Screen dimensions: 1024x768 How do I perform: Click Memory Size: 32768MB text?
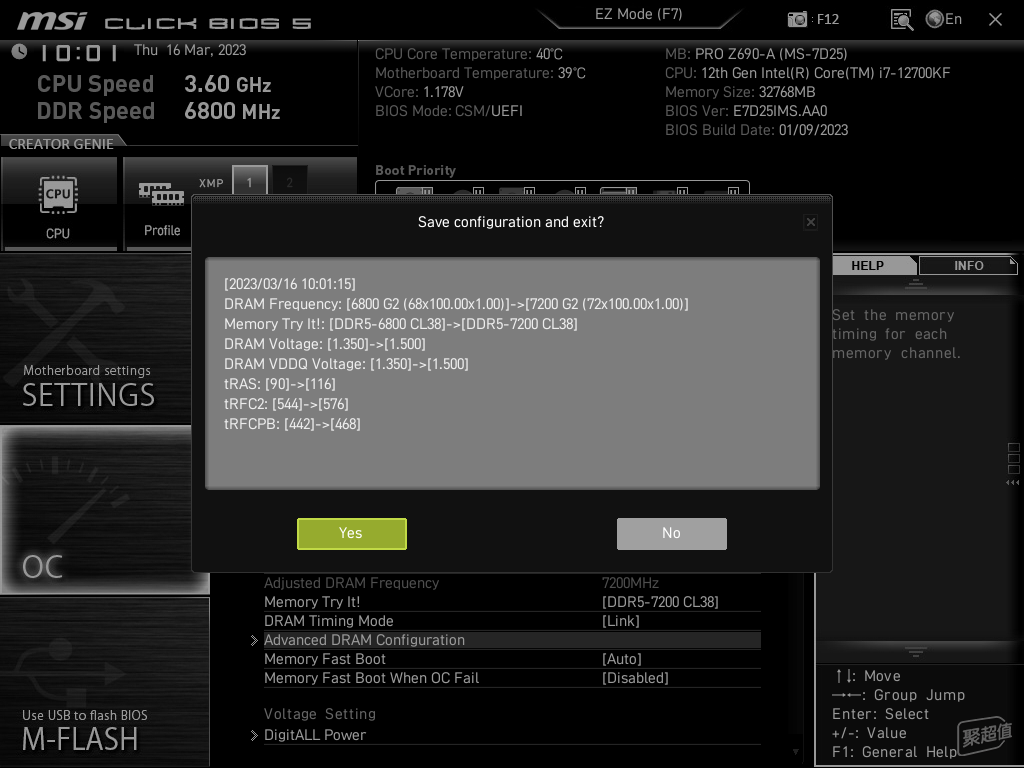click(x=740, y=92)
